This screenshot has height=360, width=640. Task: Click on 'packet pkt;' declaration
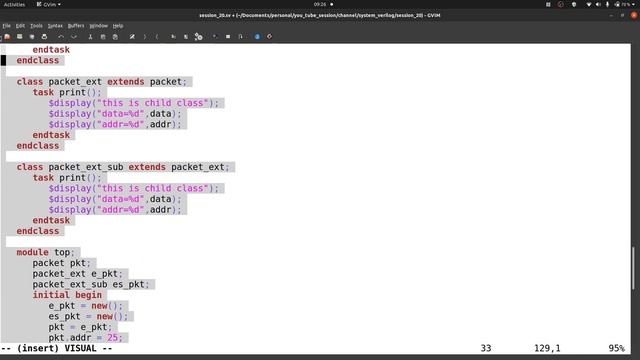[x=61, y=263]
